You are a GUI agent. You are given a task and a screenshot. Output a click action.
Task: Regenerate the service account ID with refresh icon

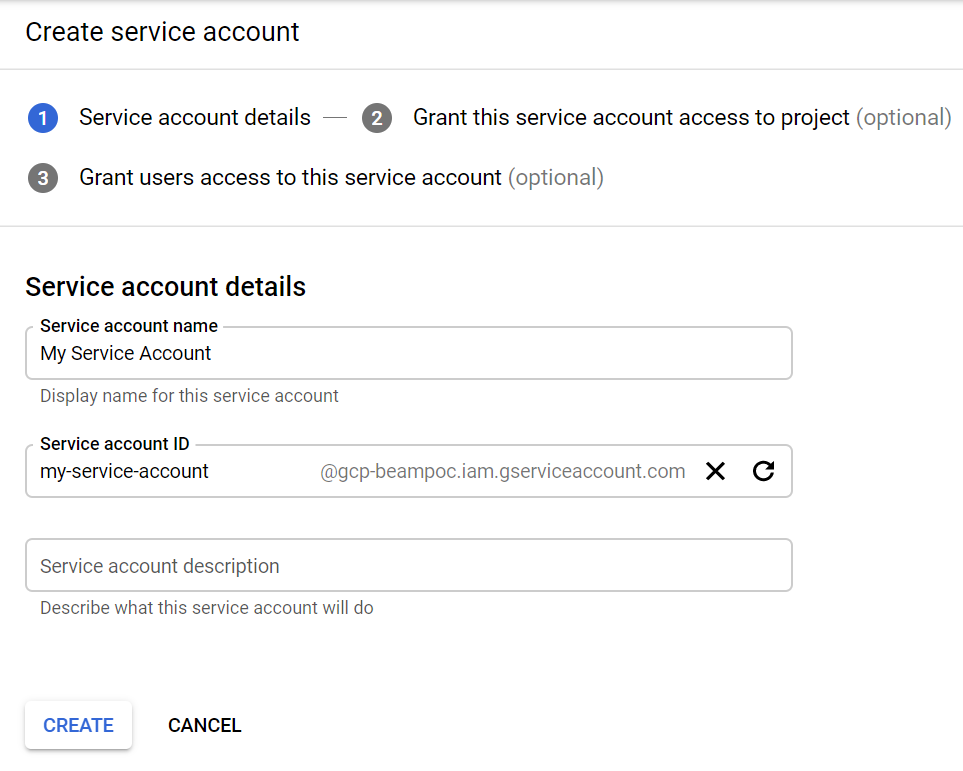[x=763, y=471]
